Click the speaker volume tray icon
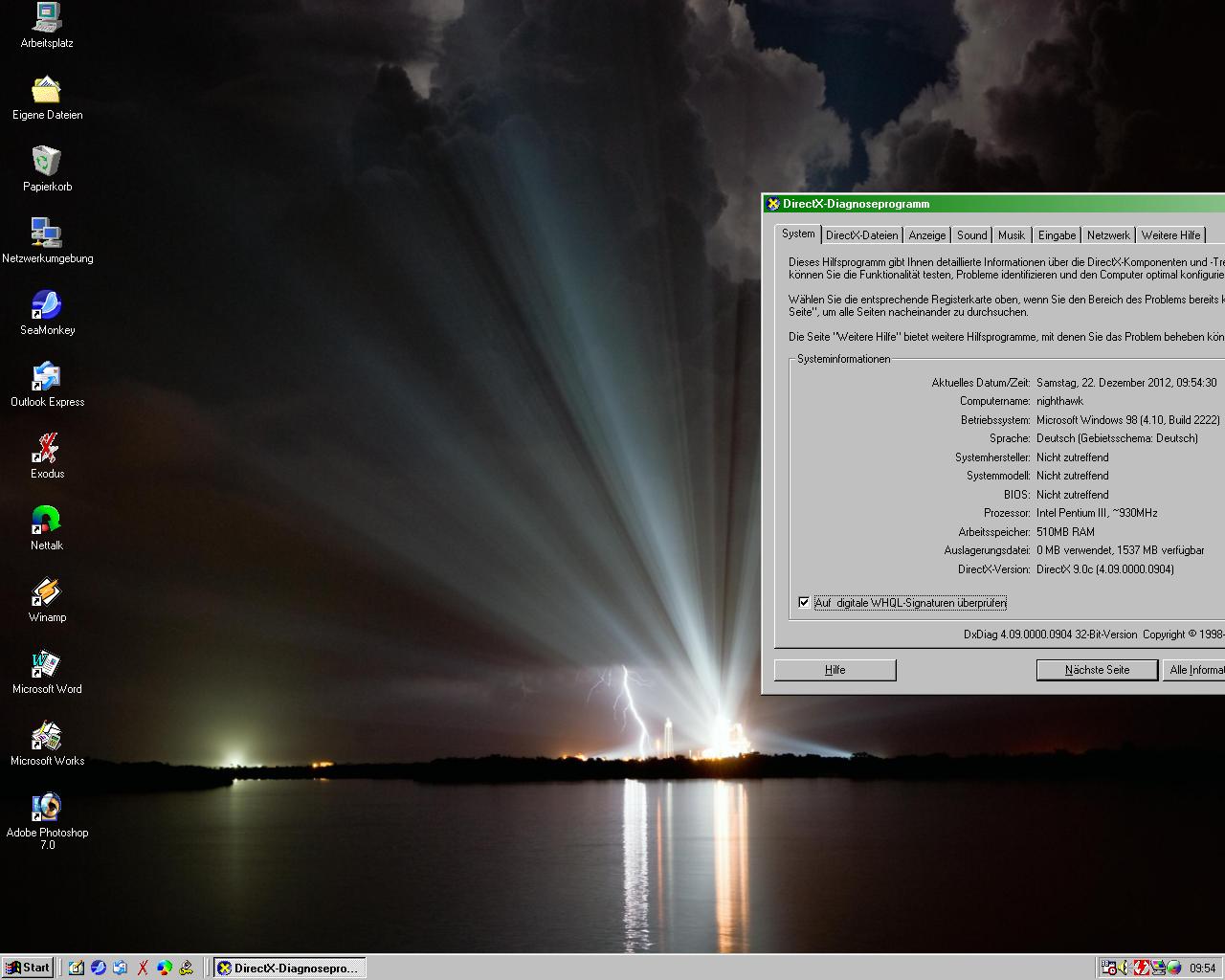The width and height of the screenshot is (1225, 980). pyautogui.click(x=1124, y=968)
